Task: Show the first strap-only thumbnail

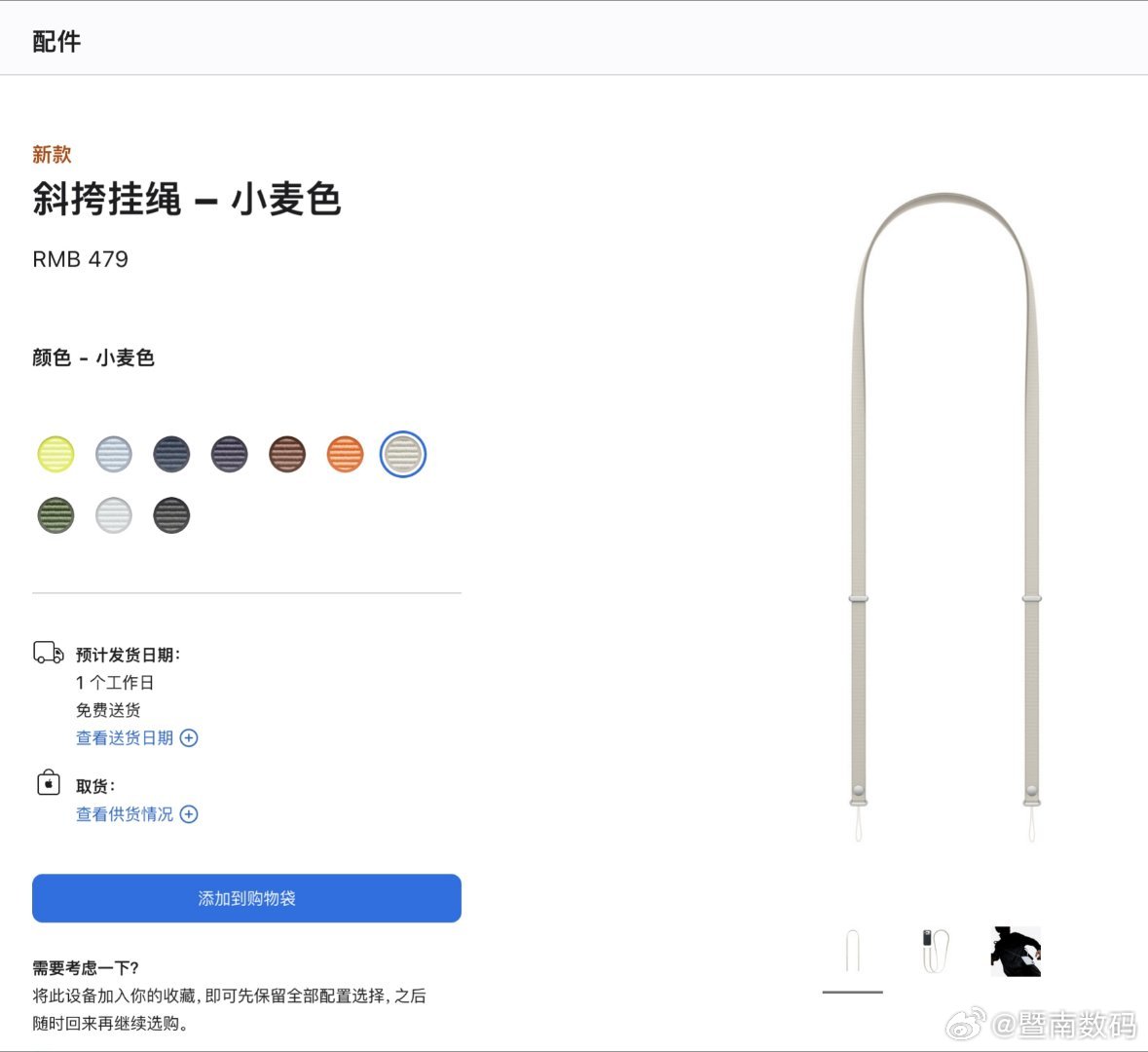Action: coord(852,951)
